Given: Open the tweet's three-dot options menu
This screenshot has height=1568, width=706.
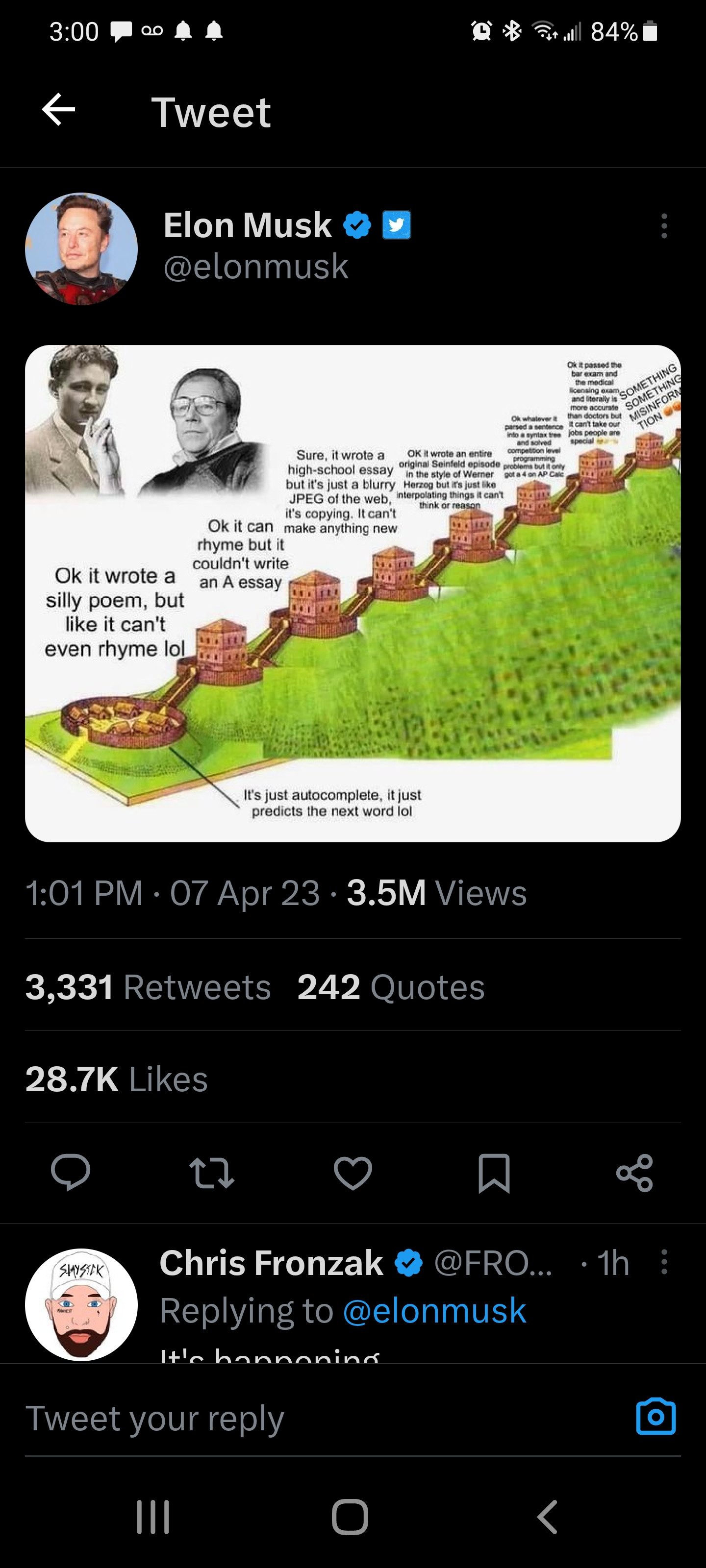Looking at the screenshot, I should pyautogui.click(x=663, y=226).
